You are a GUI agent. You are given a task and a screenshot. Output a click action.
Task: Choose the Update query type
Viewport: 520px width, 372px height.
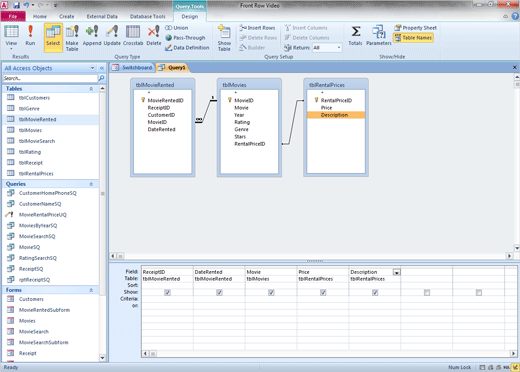pos(112,35)
